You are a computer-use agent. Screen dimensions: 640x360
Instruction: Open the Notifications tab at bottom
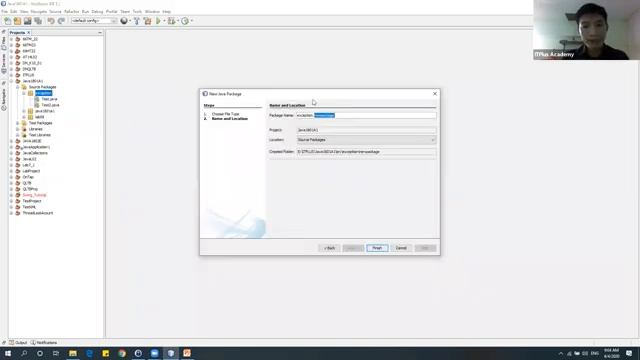[44, 342]
